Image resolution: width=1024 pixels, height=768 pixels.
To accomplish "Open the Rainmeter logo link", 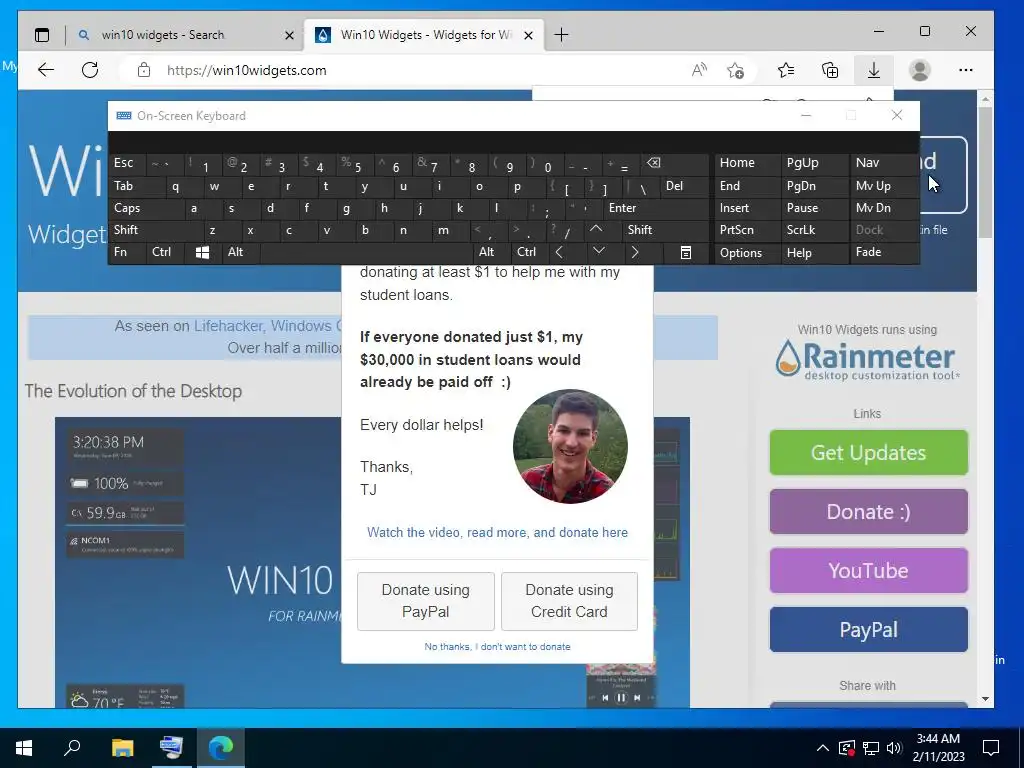I will [x=867, y=359].
